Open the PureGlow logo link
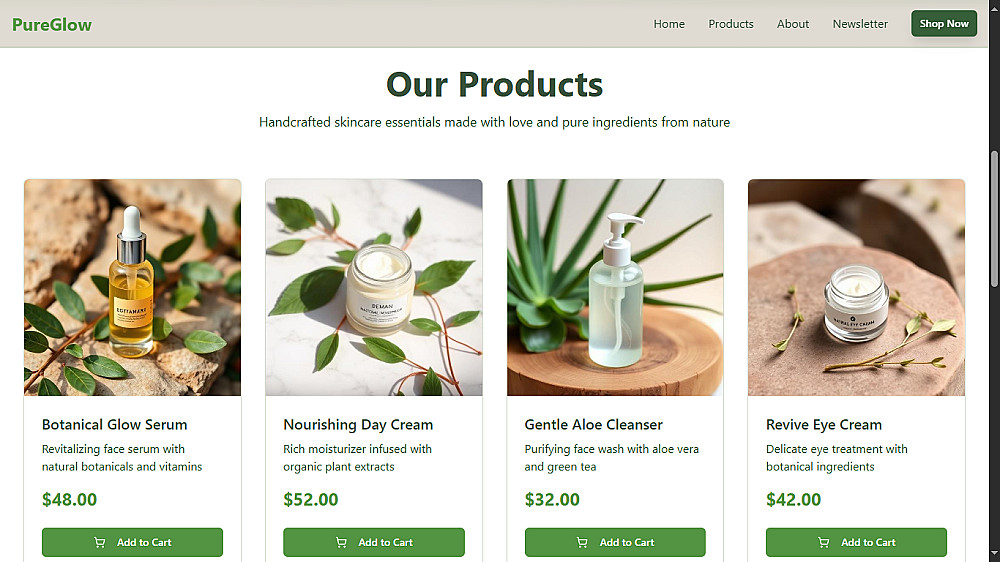 pyautogui.click(x=52, y=24)
